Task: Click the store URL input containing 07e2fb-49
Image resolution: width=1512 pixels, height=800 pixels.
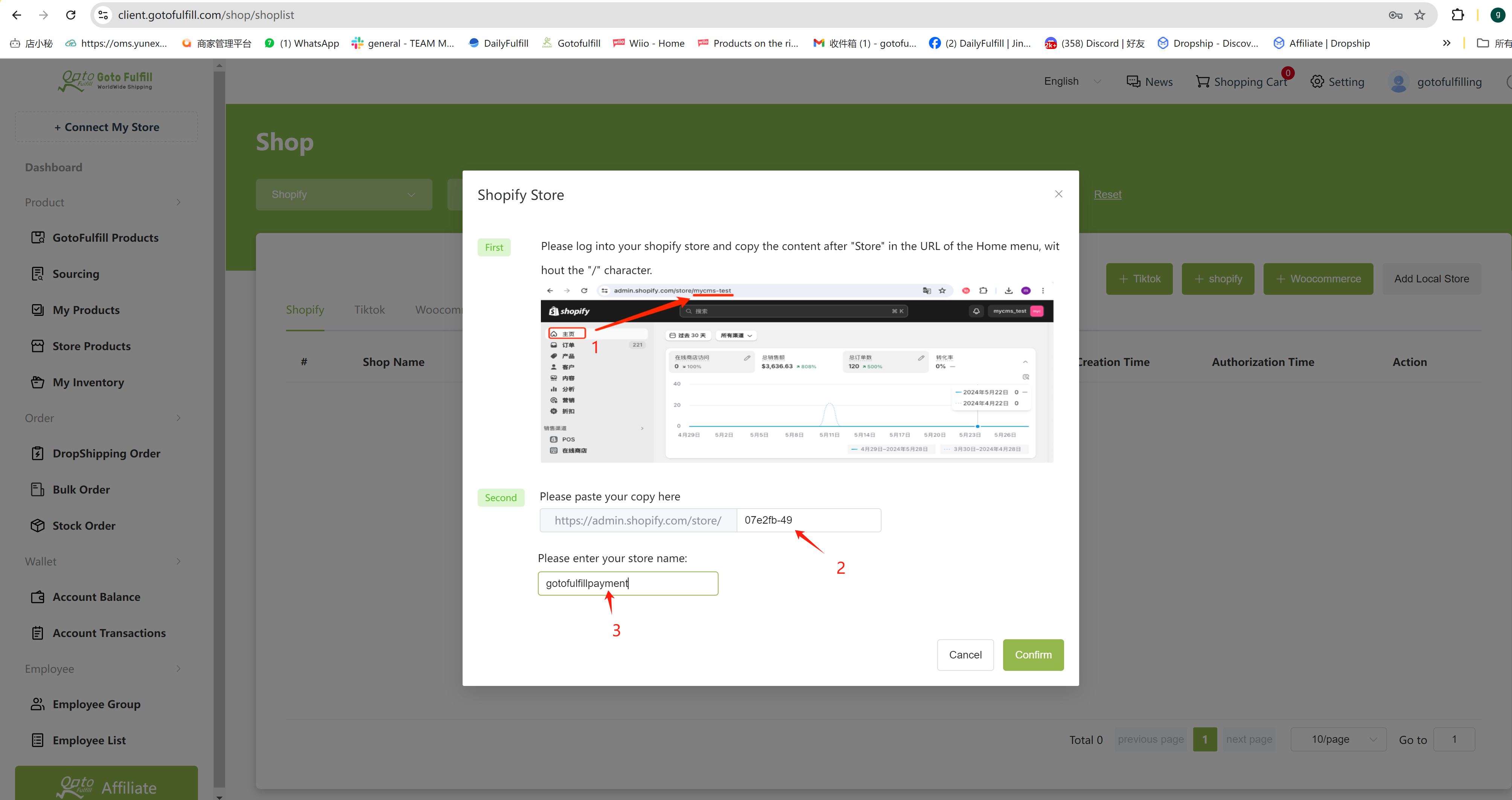Action: coord(808,520)
